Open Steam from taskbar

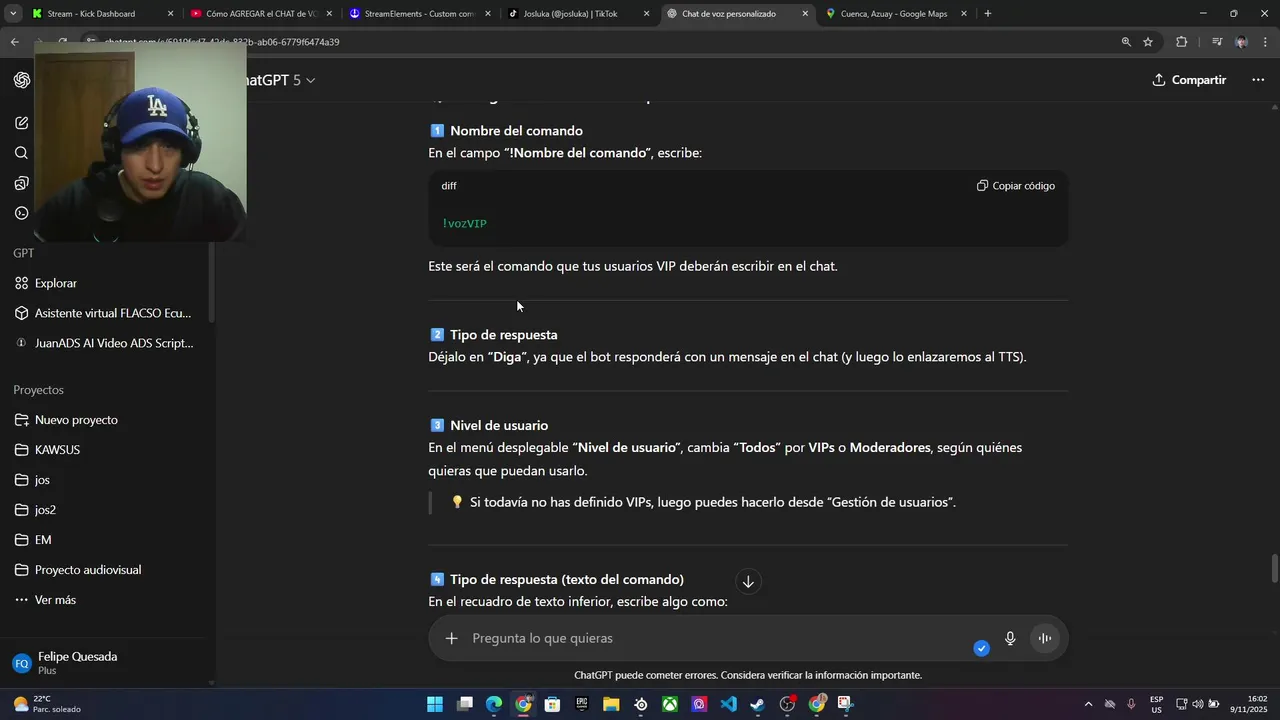tap(758, 704)
